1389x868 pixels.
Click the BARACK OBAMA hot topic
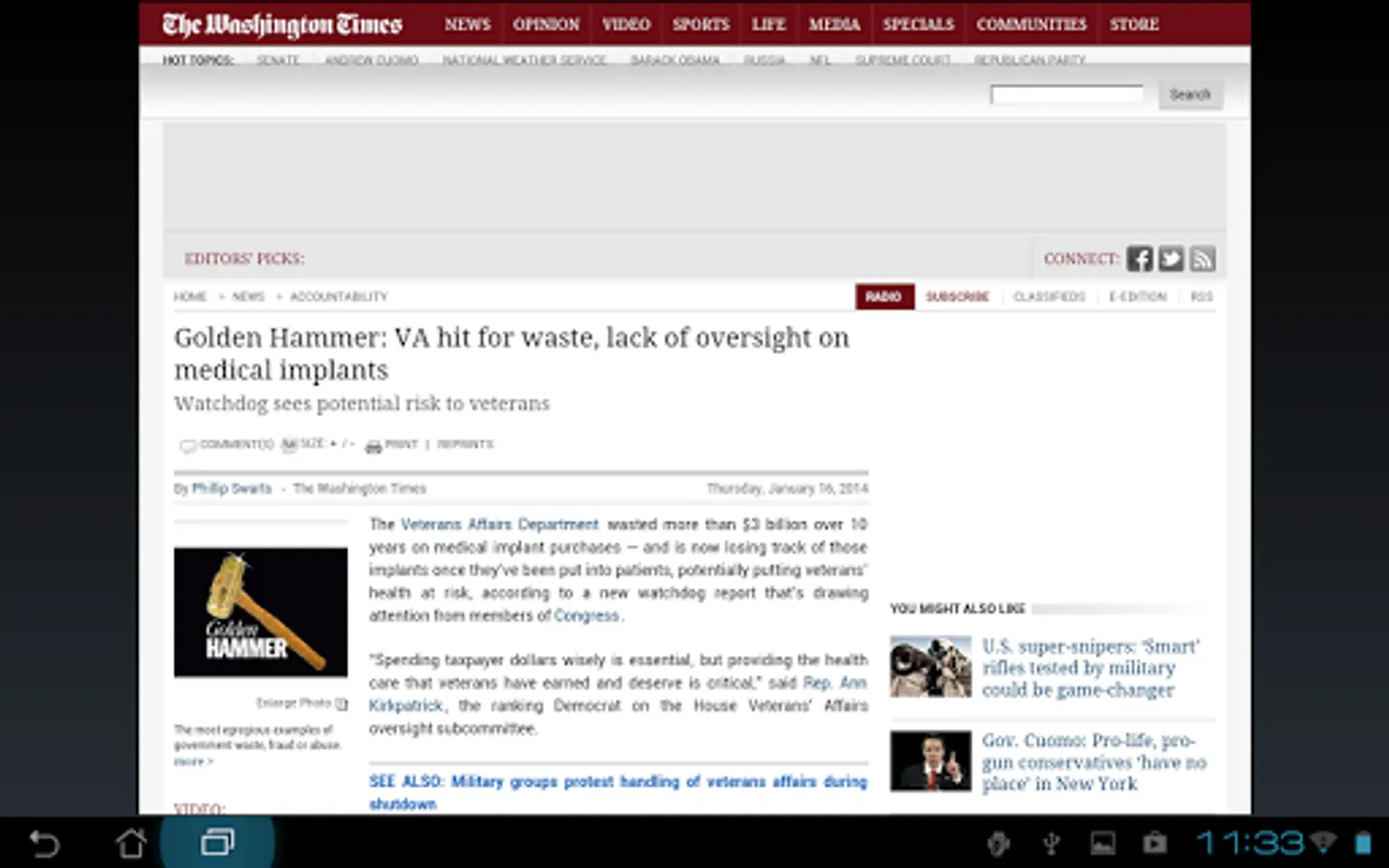point(675,60)
